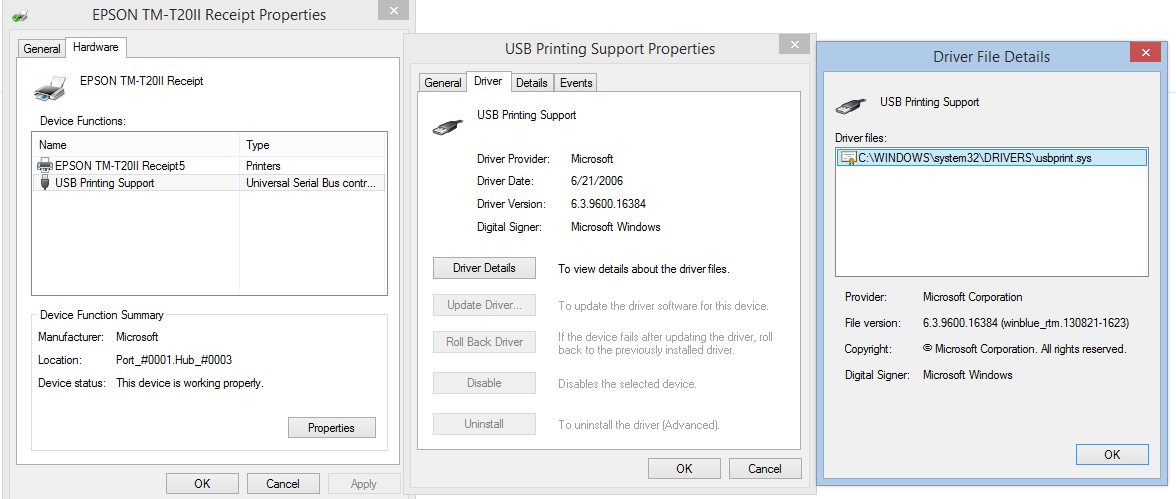
Task: Confirm OK in EPSON Receipt Properties window
Action: (x=202, y=483)
